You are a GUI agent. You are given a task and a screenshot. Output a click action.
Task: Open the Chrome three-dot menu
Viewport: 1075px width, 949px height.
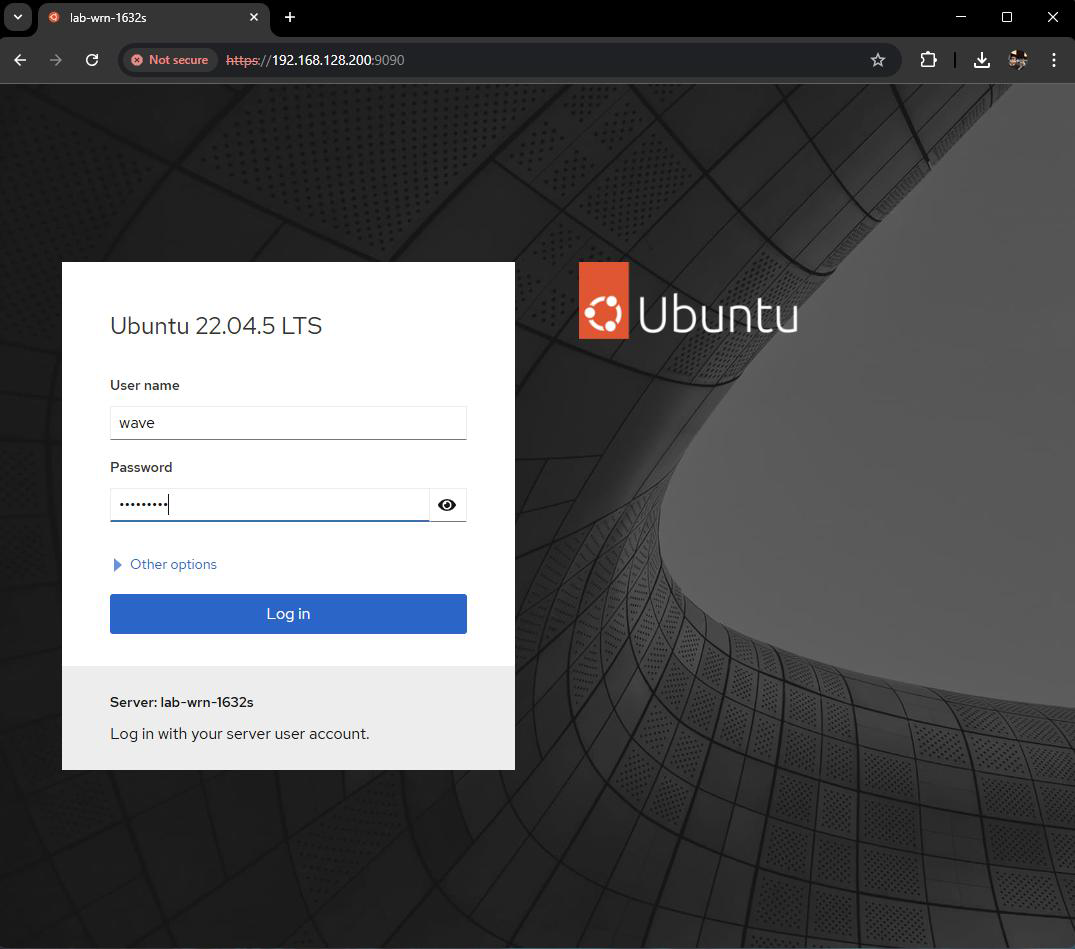pyautogui.click(x=1054, y=60)
